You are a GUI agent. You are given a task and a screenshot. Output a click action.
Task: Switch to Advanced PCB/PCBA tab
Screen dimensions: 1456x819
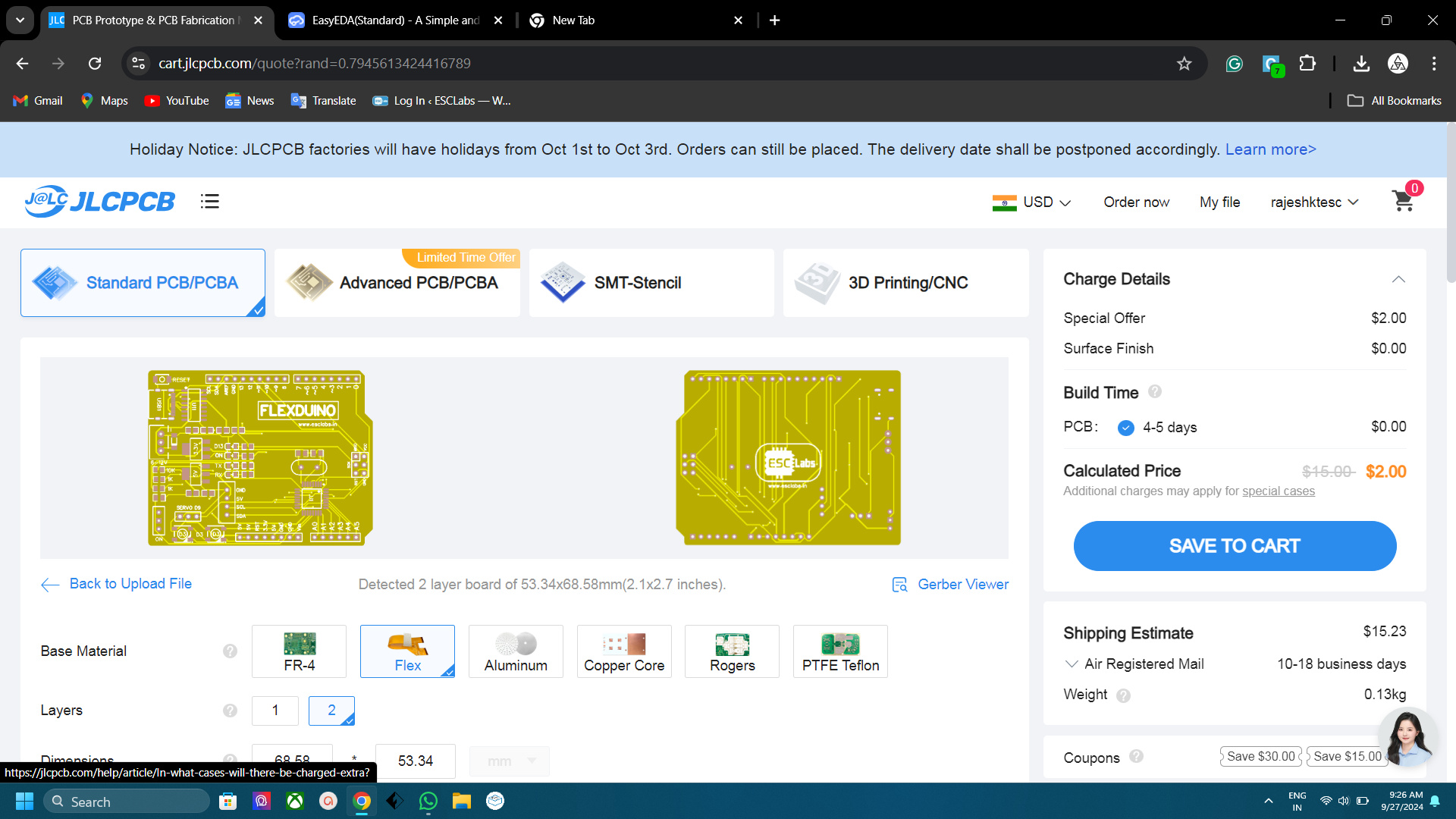point(397,283)
